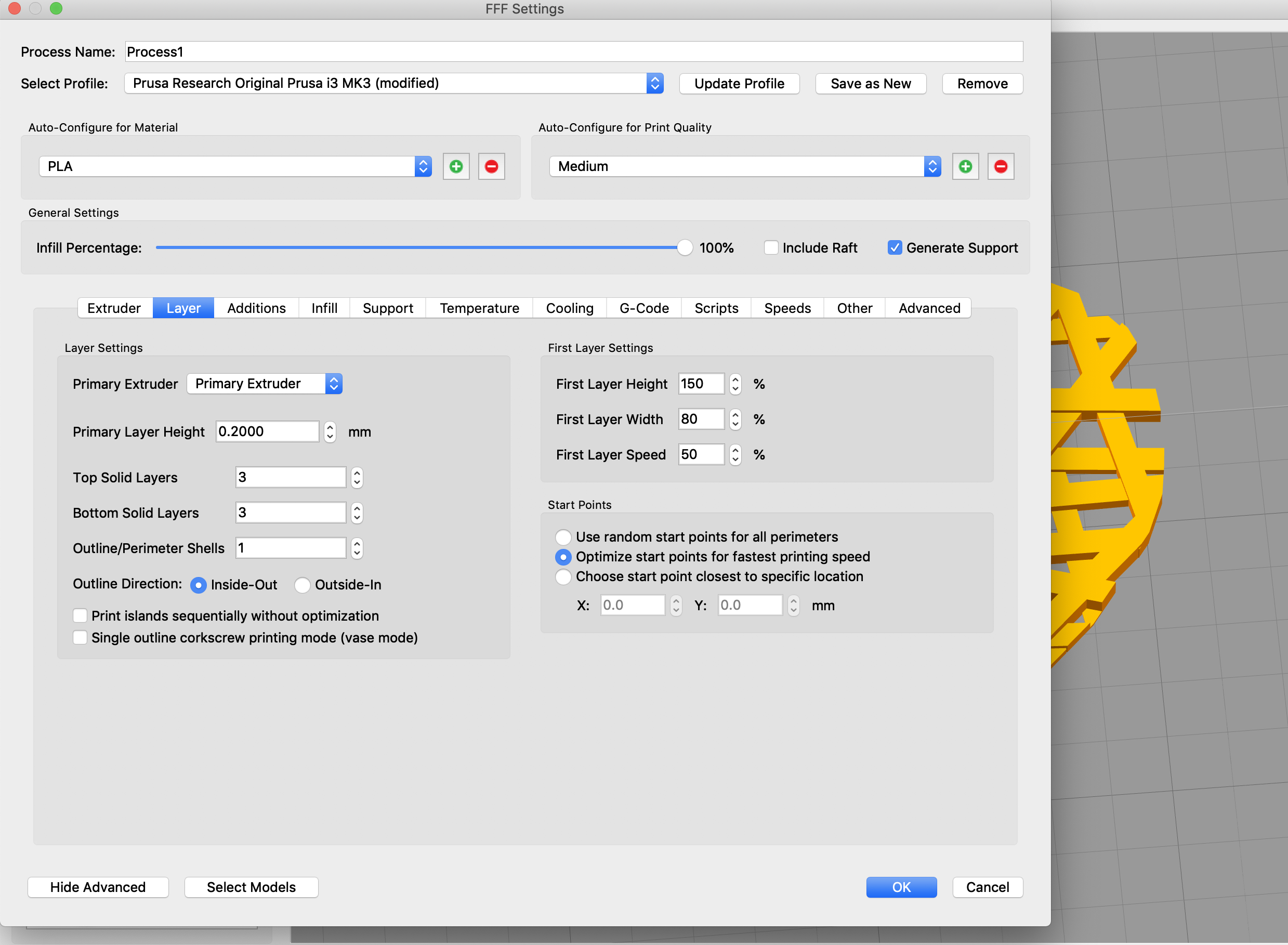Click the First Layer Height stepper
This screenshot has height=945, width=1288.
pos(735,384)
